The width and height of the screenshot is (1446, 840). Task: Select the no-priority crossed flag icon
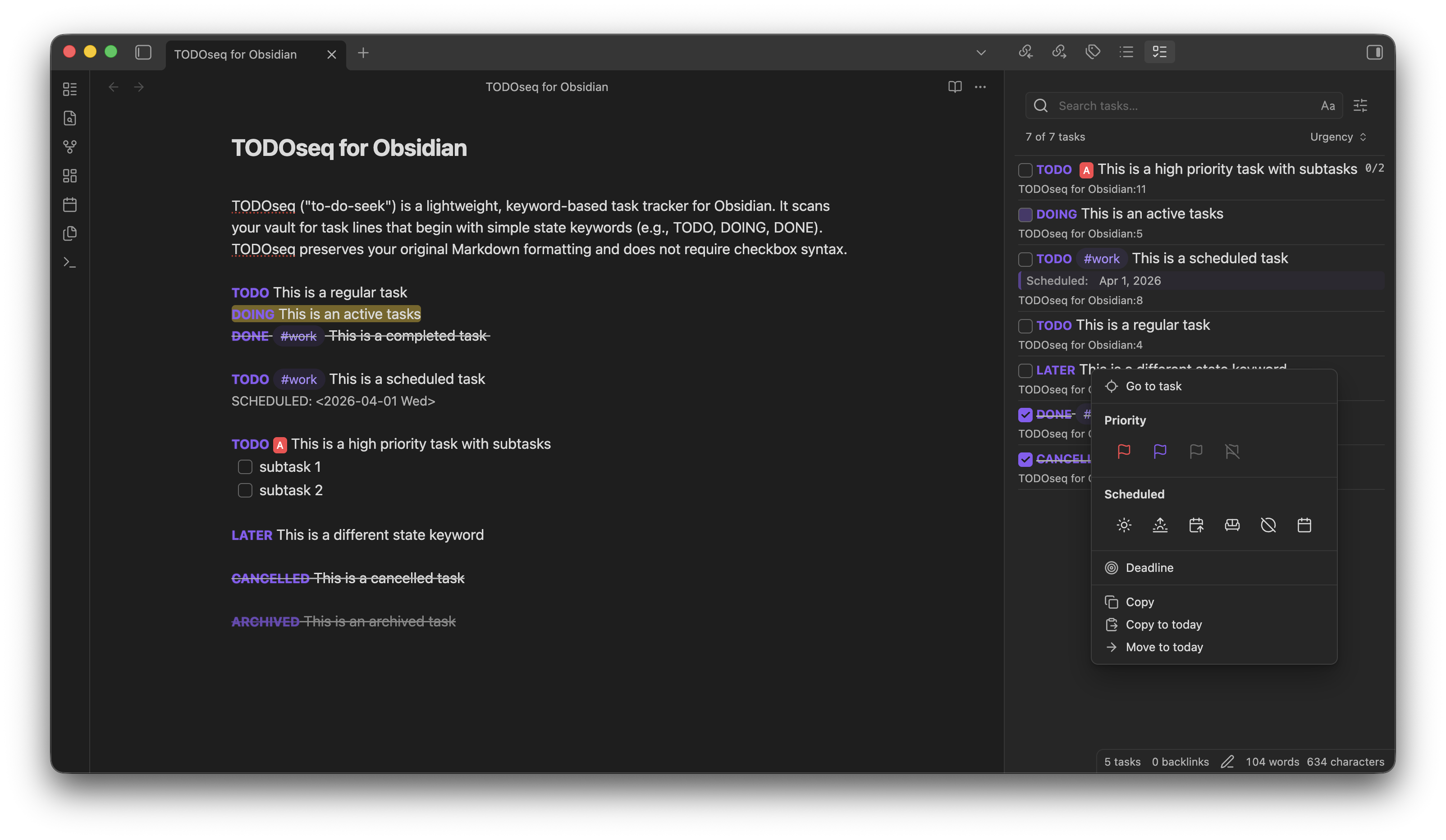pyautogui.click(x=1232, y=452)
